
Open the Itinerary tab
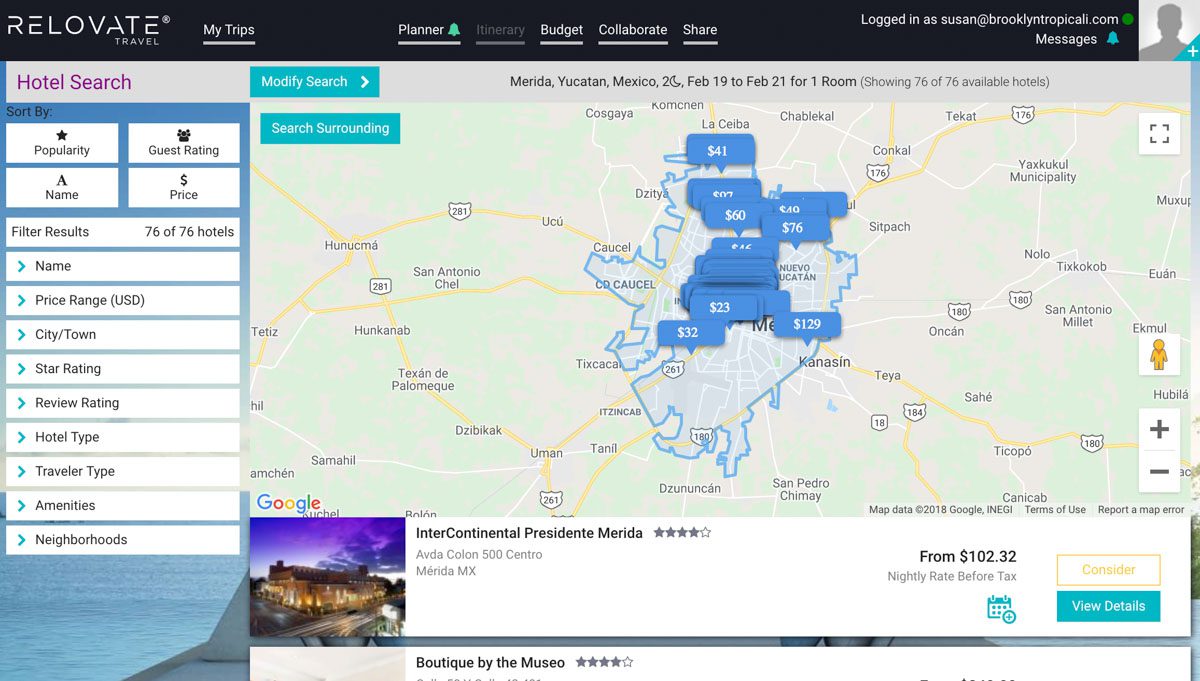click(500, 30)
